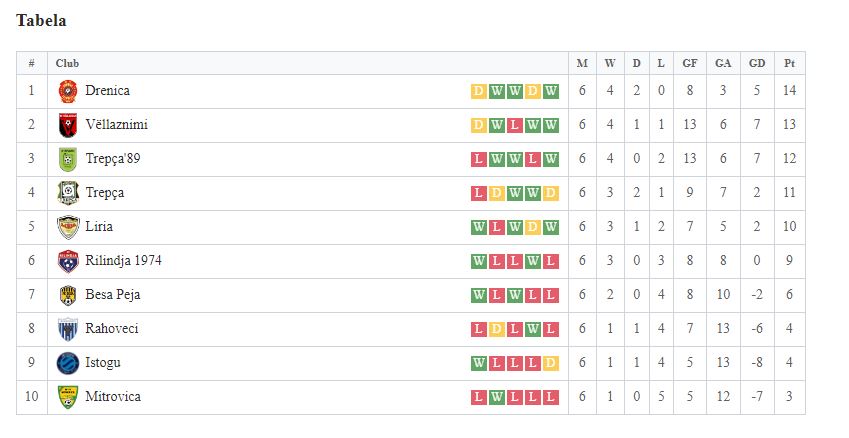The width and height of the screenshot is (849, 438).
Task: Click Istogu's yellow D form badge
Action: [551, 363]
